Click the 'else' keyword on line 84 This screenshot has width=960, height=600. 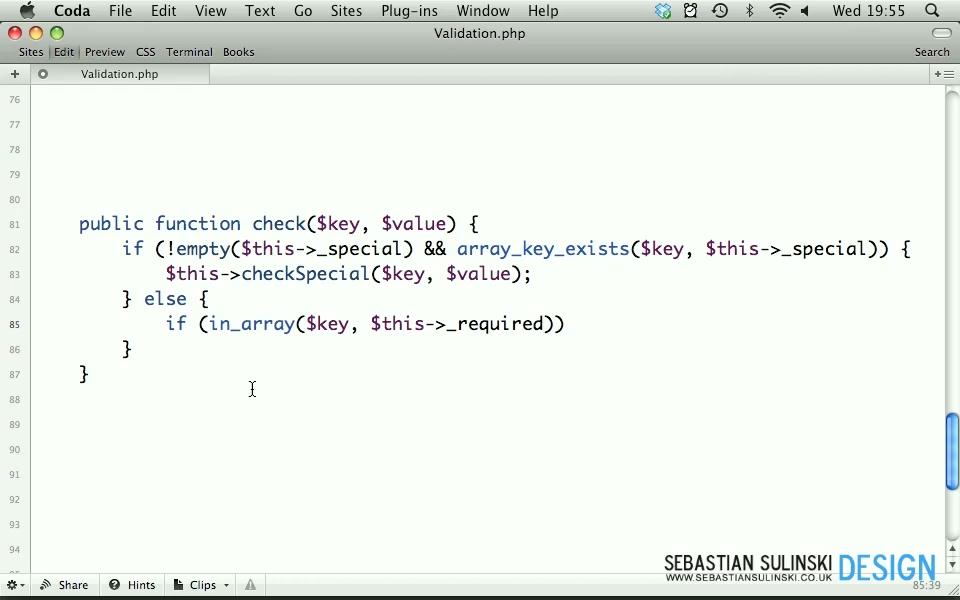click(165, 299)
